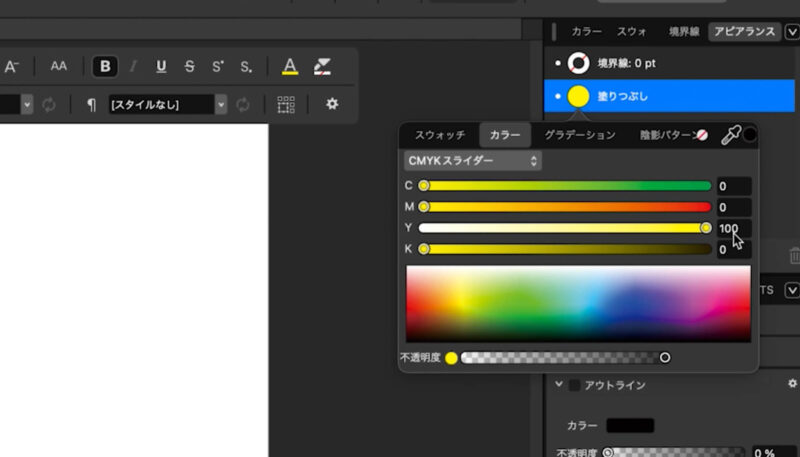Open text color A icon

click(x=290, y=66)
